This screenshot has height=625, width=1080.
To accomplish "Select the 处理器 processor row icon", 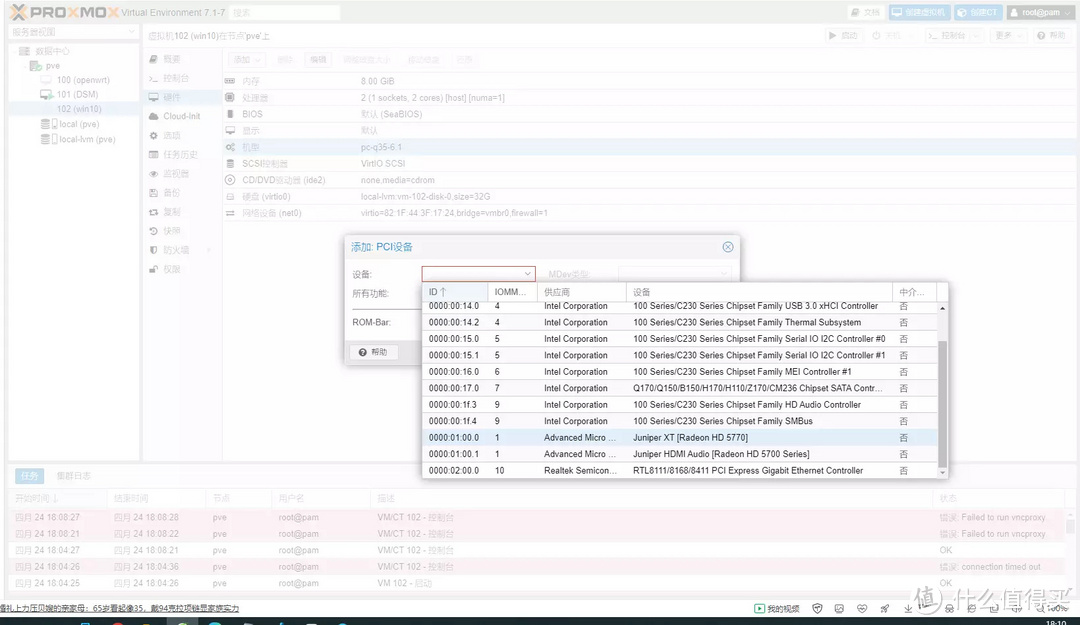I will [x=230, y=97].
